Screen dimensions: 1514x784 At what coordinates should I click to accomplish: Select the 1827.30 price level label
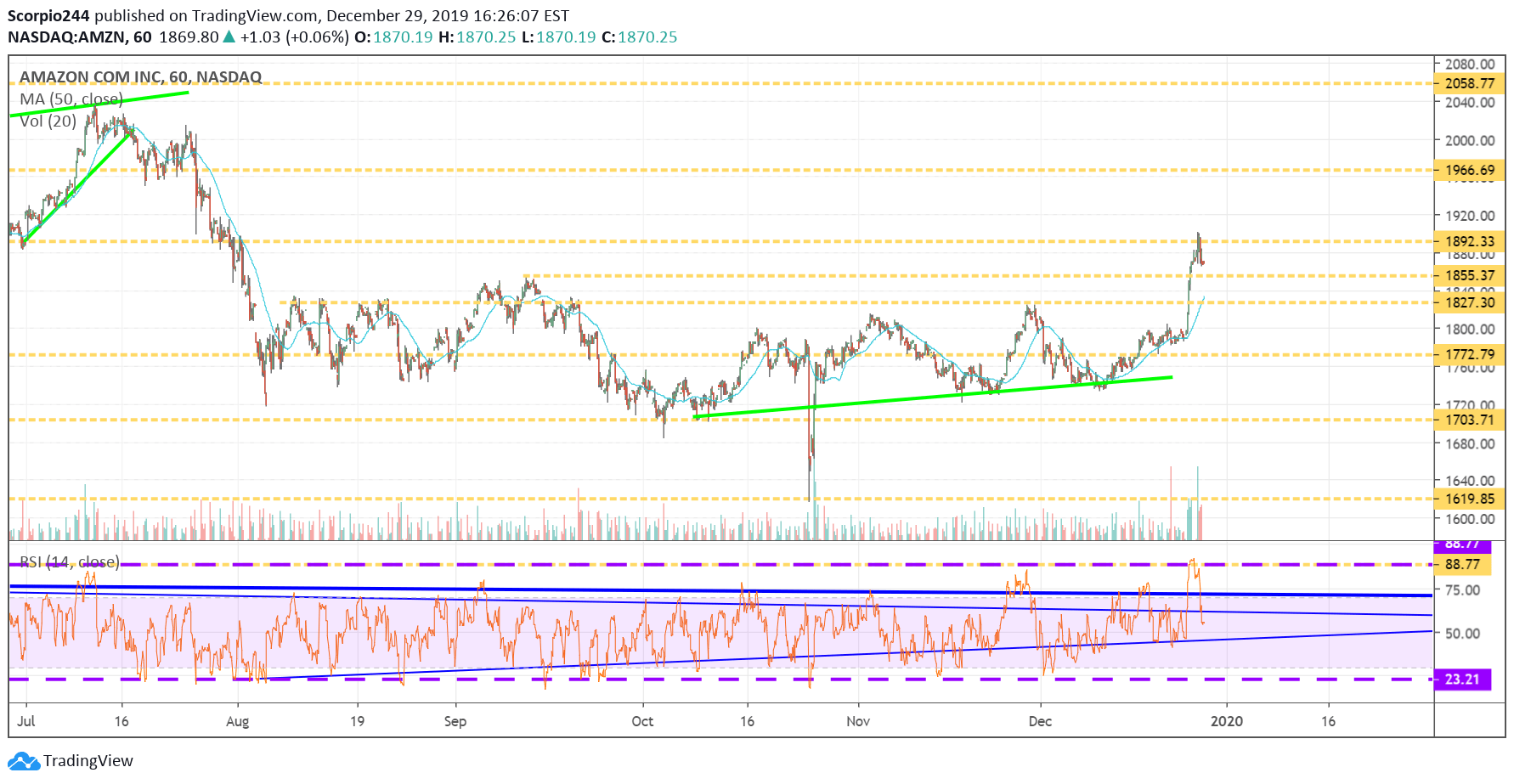tap(1470, 302)
